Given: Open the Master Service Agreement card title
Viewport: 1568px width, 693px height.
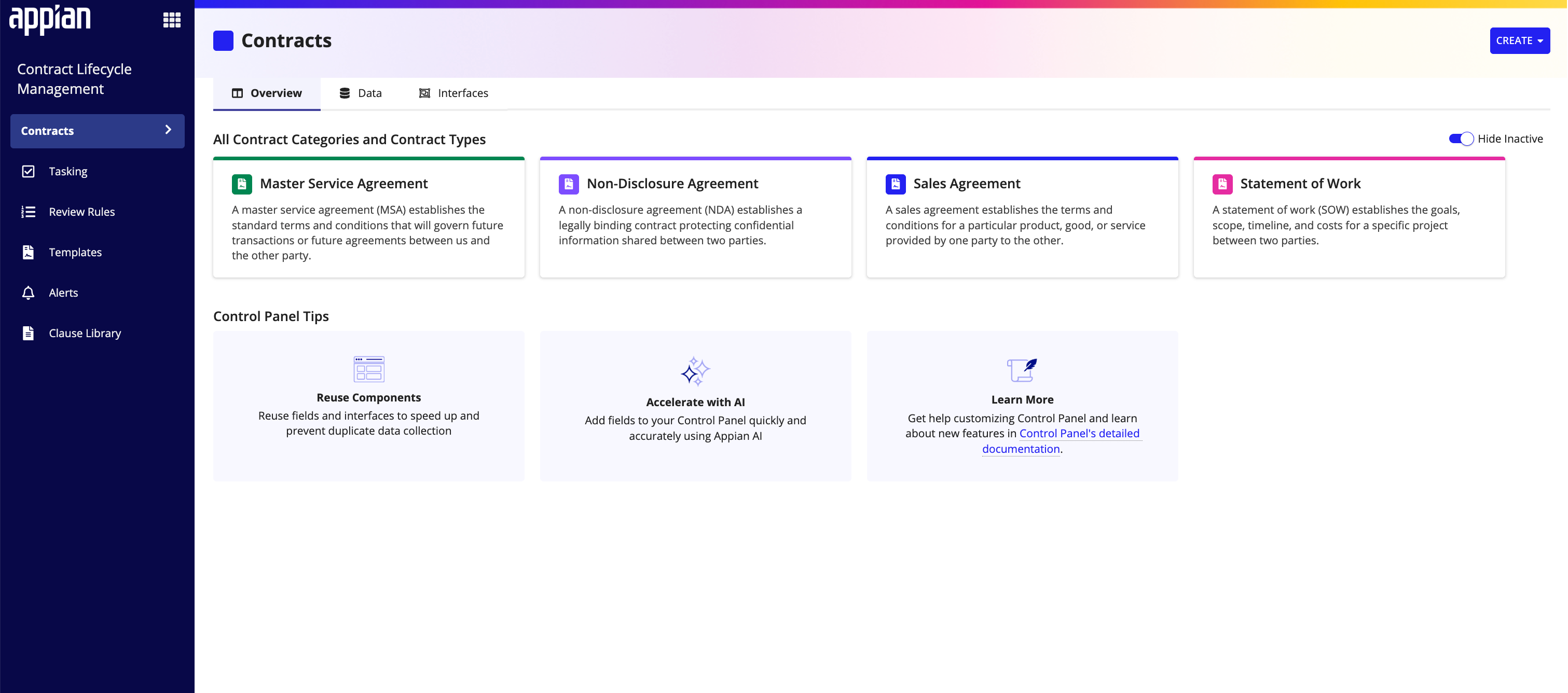Looking at the screenshot, I should [x=344, y=184].
